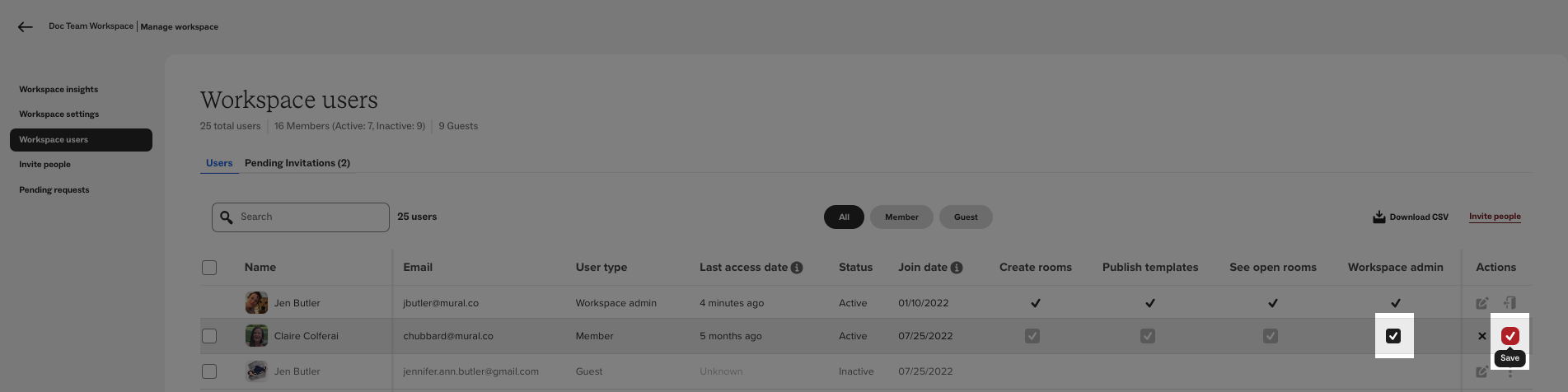Click the leave workspace icon for jbutler@mural.co
This screenshot has width=1568, height=392.
1509,303
